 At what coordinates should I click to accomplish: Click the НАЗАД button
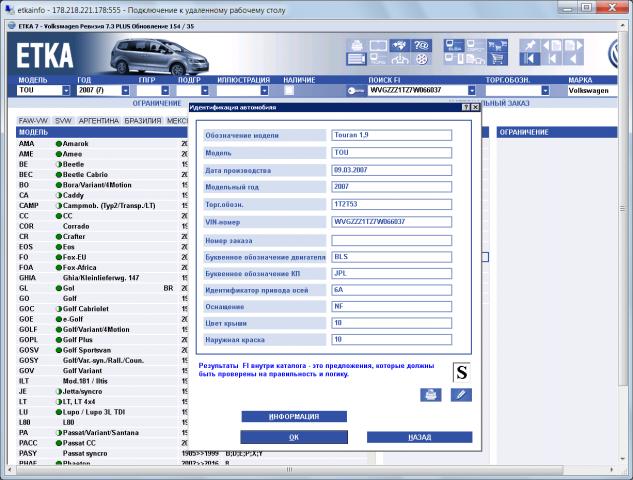click(419, 437)
